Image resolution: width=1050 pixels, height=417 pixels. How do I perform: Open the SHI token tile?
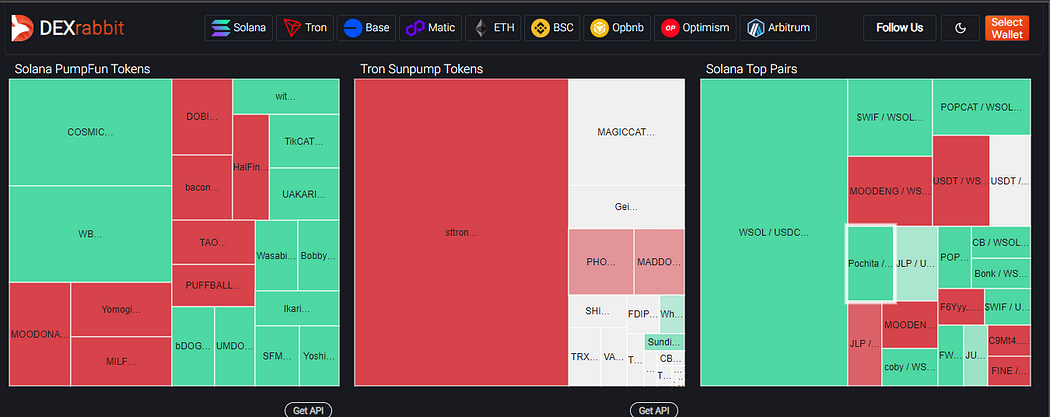tap(597, 311)
